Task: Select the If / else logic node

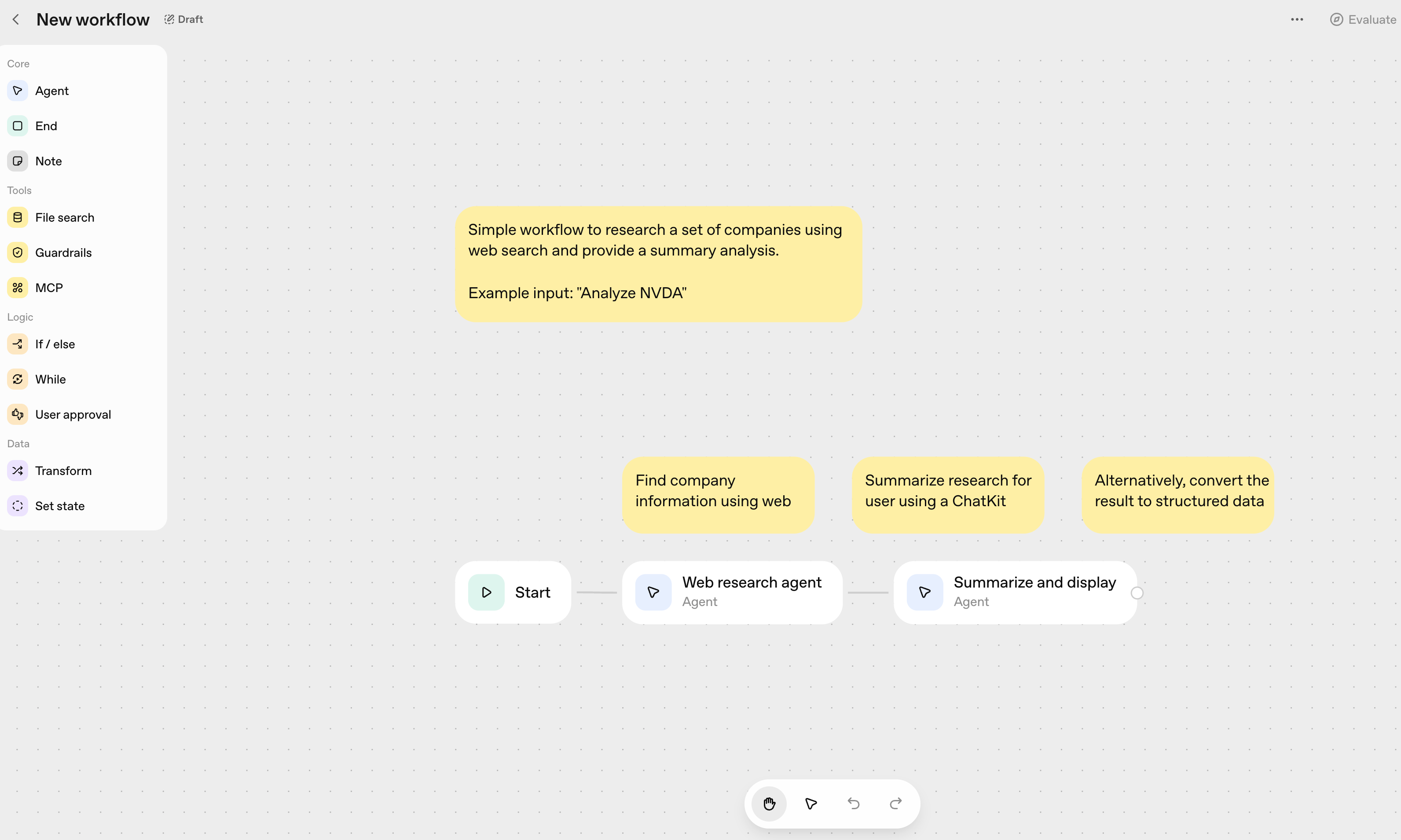Action: click(55, 344)
